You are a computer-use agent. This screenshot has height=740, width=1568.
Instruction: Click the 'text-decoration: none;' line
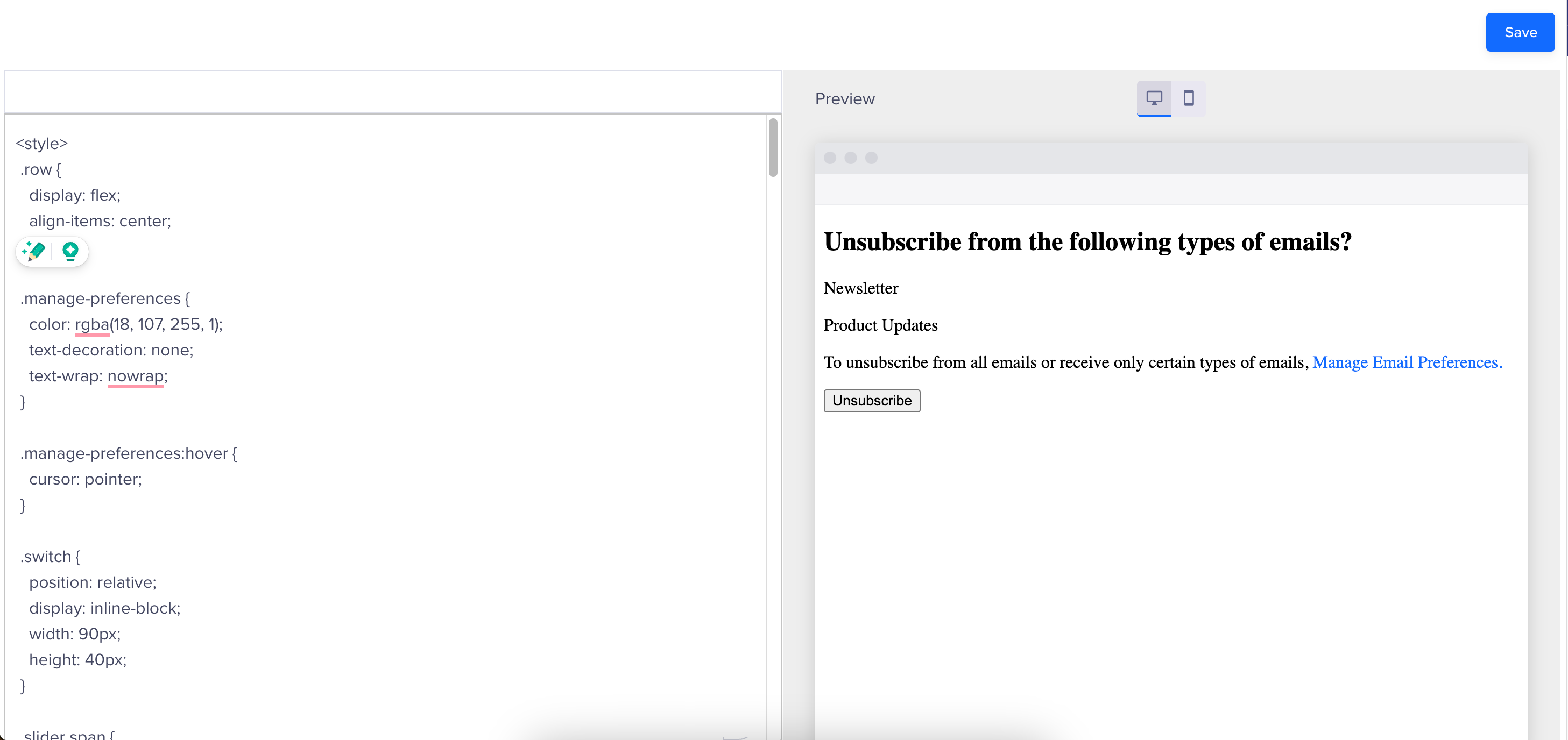pyautogui.click(x=111, y=351)
